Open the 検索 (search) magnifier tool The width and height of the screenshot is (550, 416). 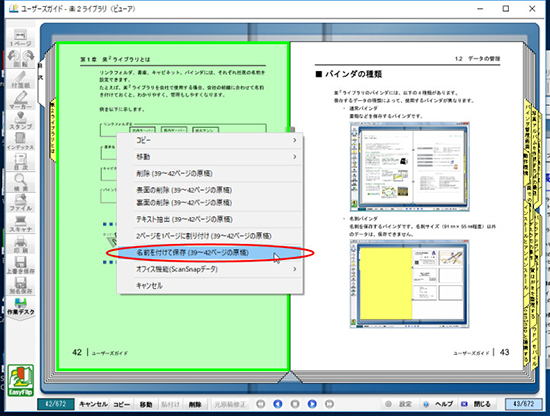point(20,182)
